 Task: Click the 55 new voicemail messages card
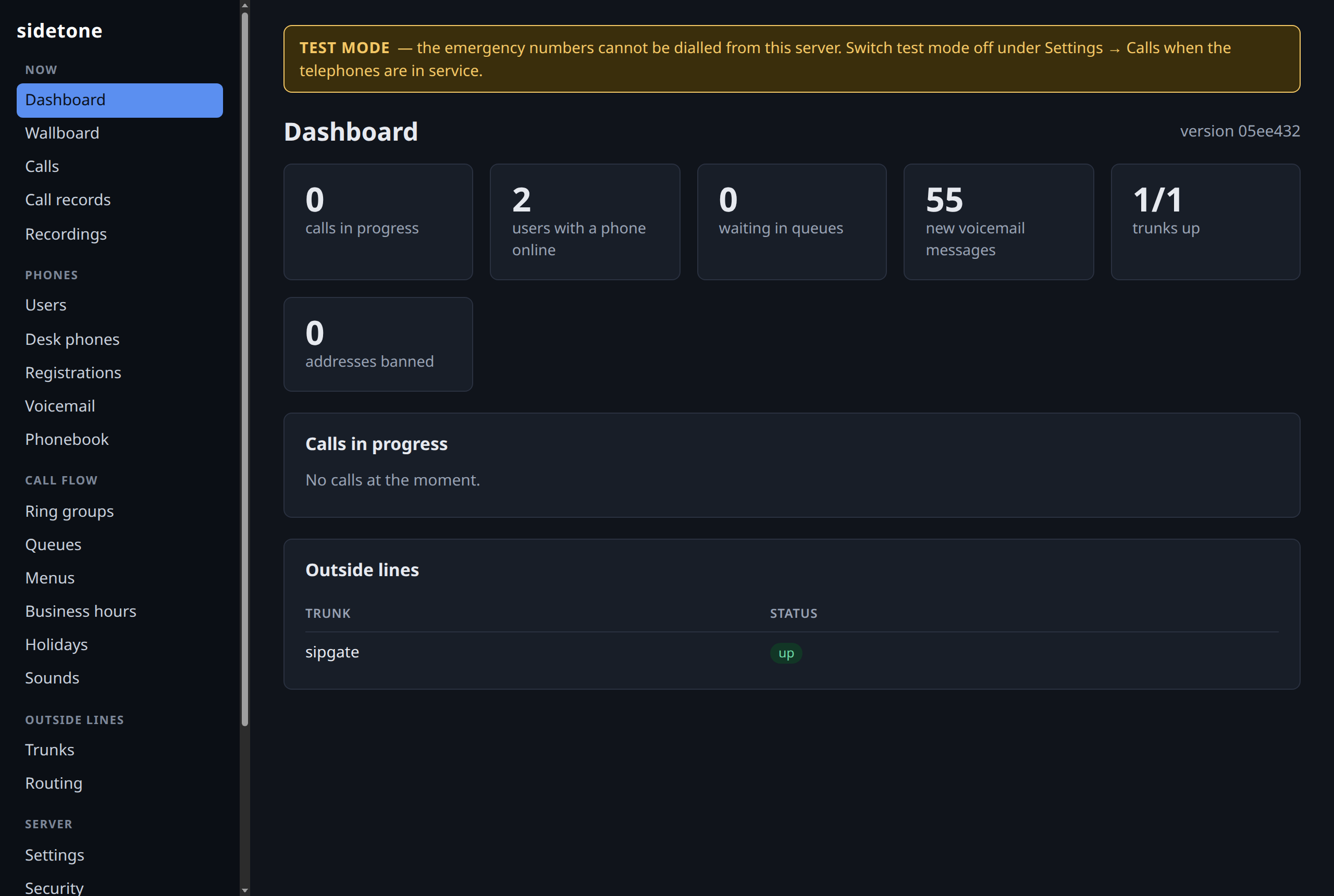(x=998, y=222)
